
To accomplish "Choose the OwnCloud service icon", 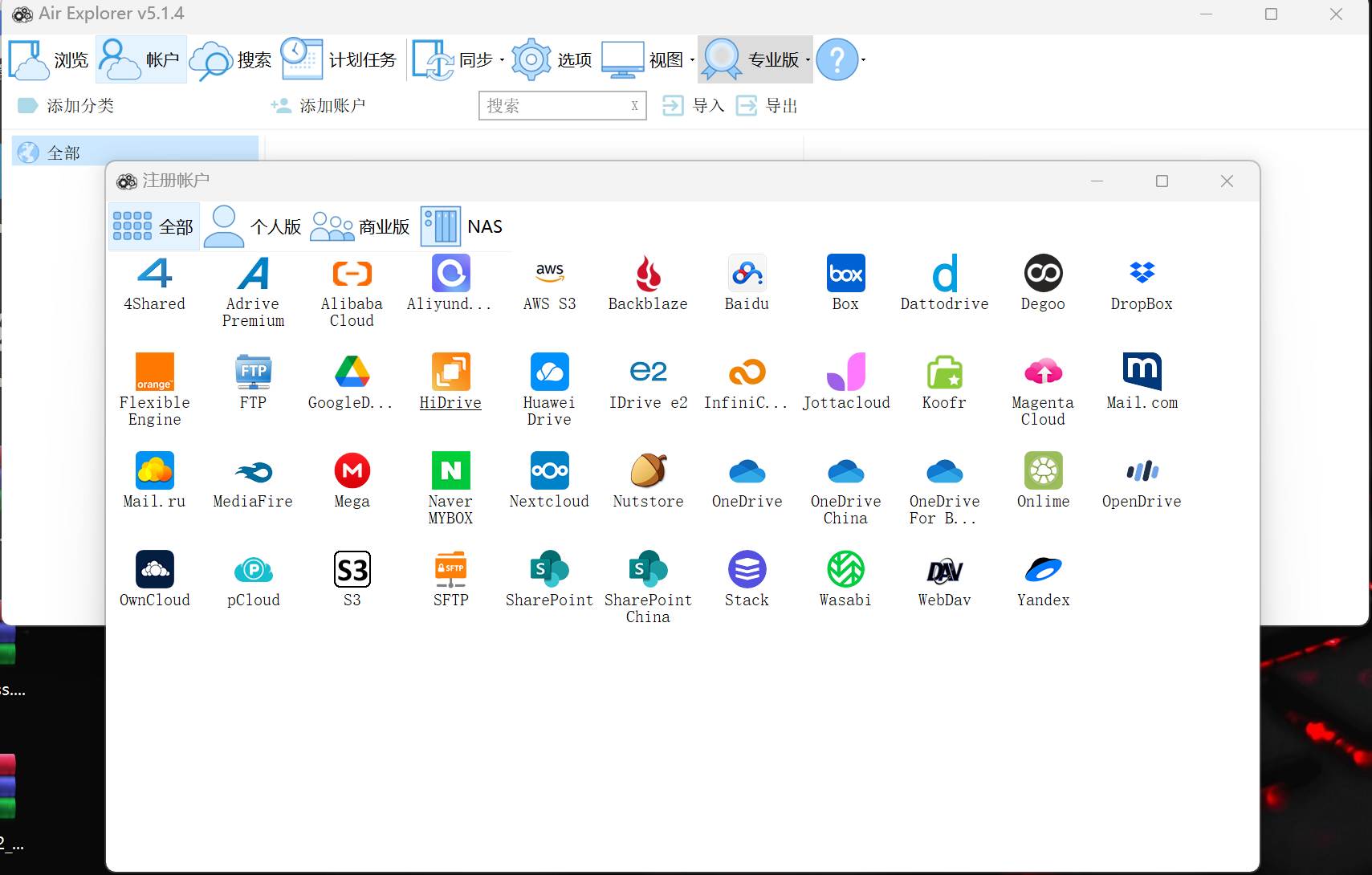I will pos(155,570).
